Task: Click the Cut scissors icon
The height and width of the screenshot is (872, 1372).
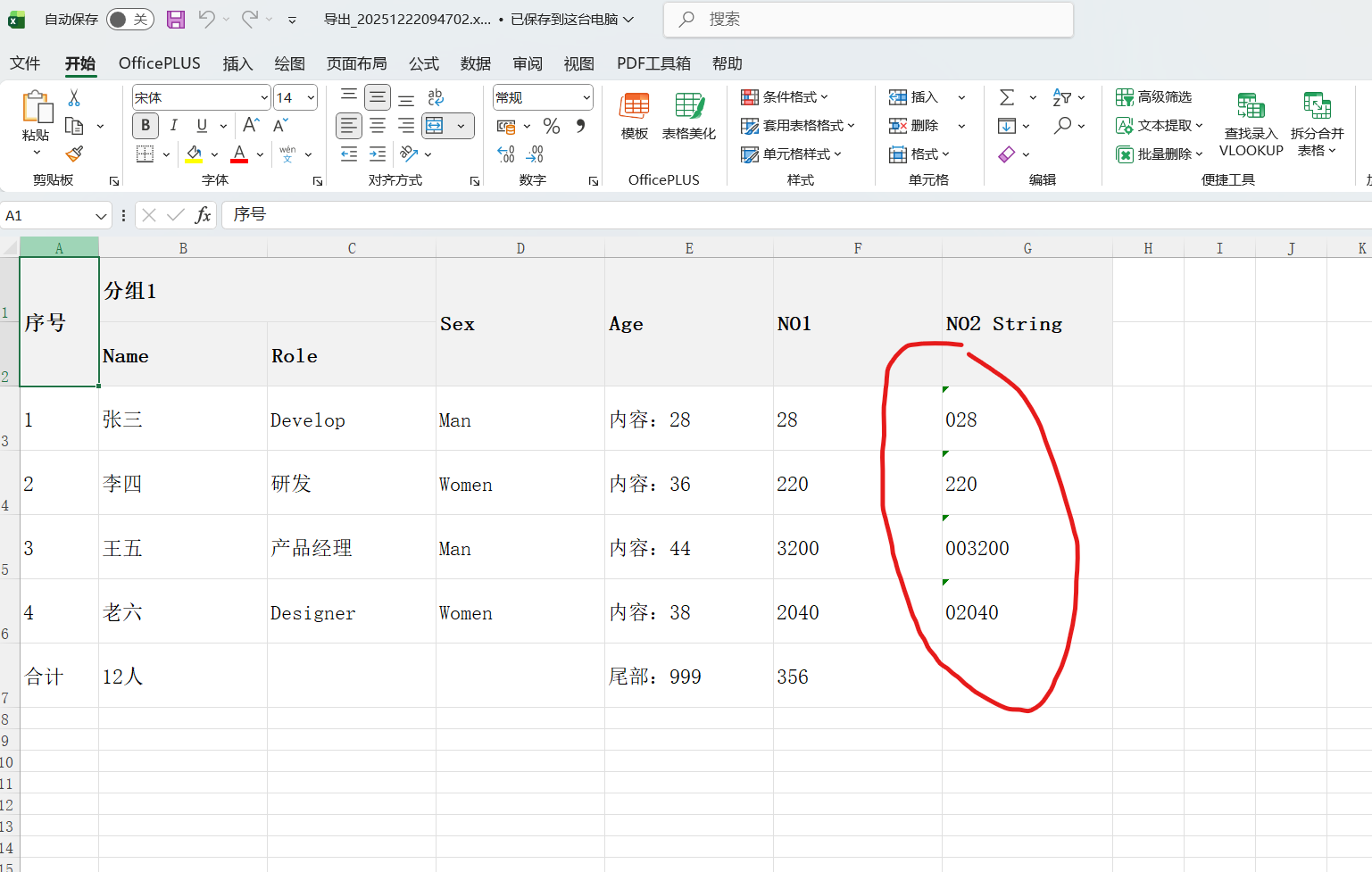Action: [x=74, y=97]
